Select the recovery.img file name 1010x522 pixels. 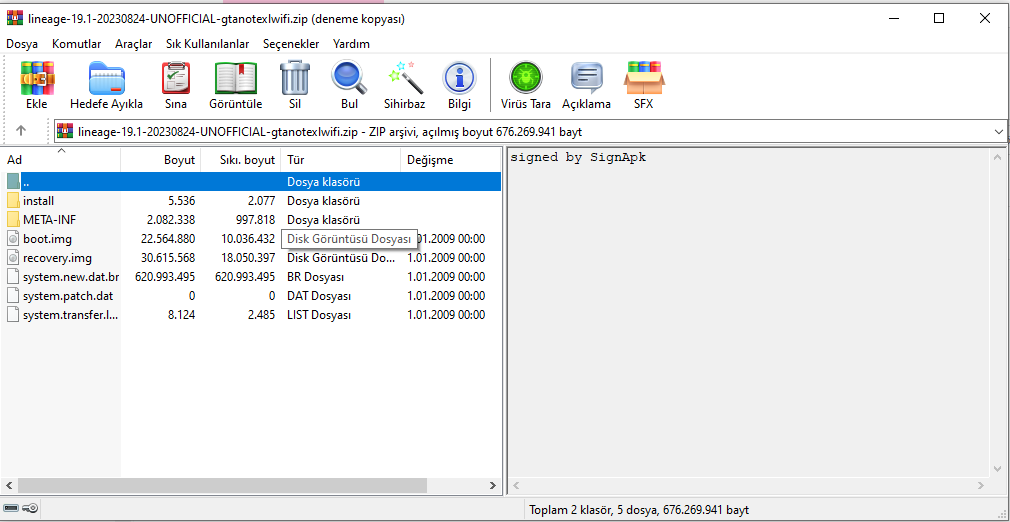coord(57,258)
